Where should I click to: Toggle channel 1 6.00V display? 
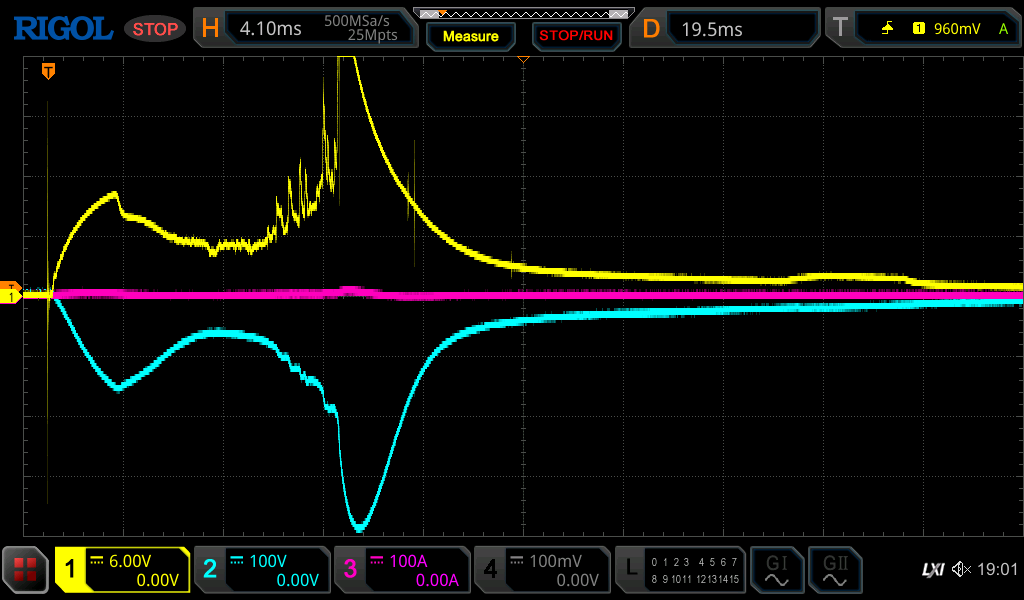click(x=122, y=570)
